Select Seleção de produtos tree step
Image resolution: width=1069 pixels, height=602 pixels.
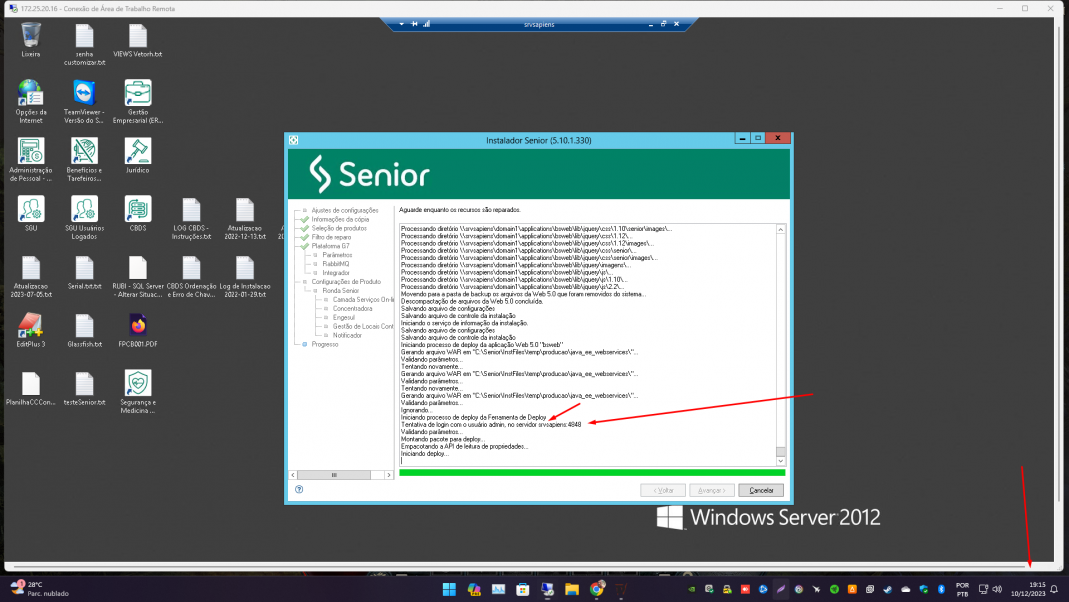pyautogui.click(x=339, y=228)
